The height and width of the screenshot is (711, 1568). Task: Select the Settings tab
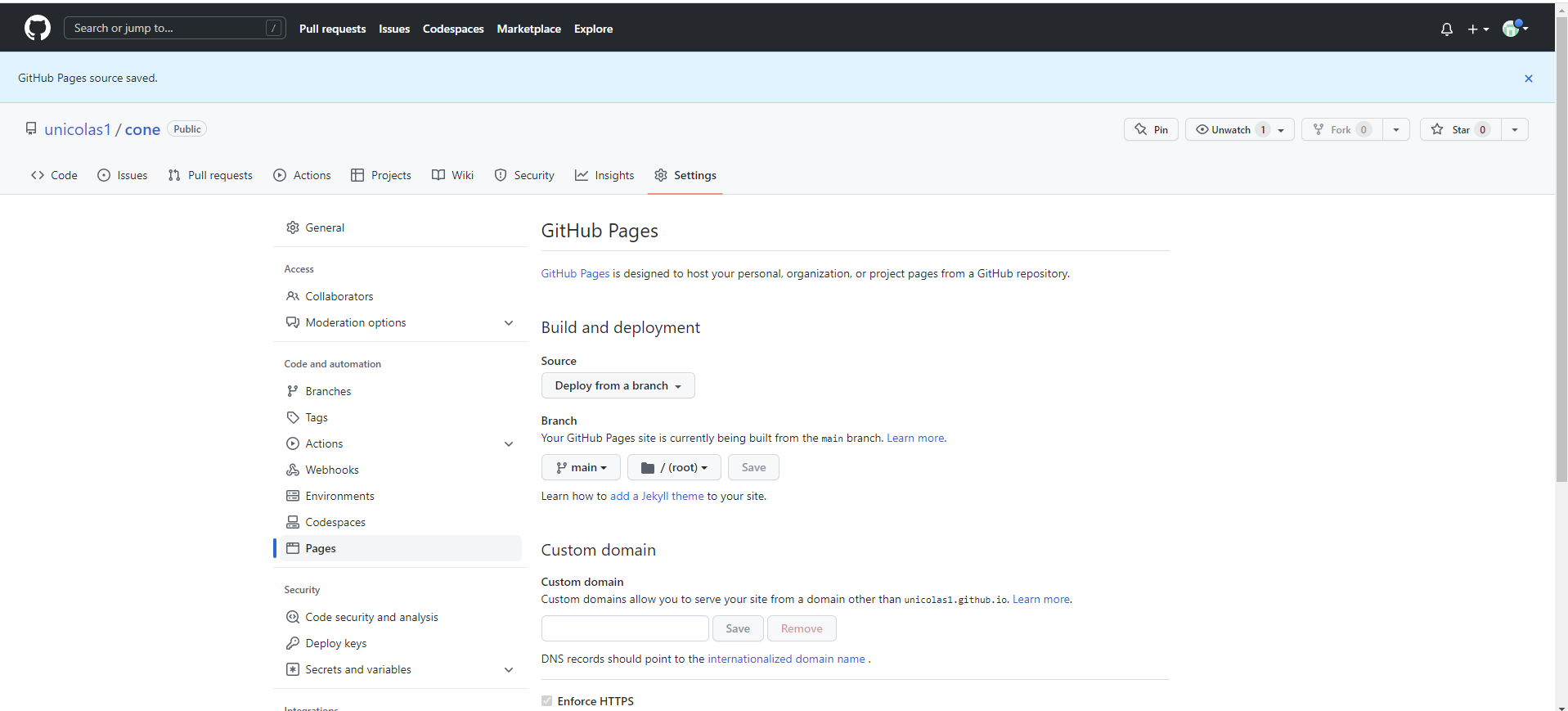click(685, 175)
